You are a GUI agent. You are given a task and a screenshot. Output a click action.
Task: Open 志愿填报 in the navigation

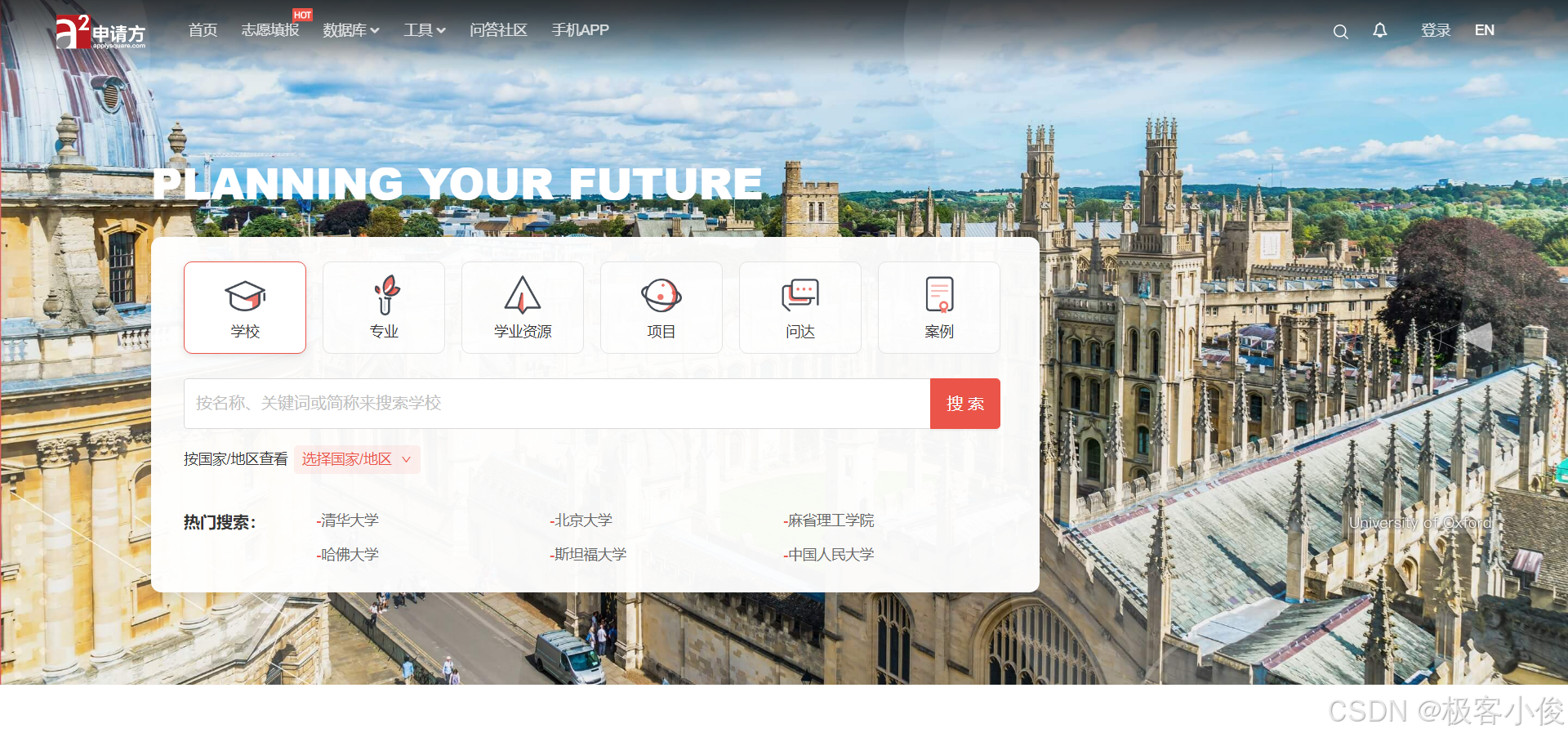270,30
